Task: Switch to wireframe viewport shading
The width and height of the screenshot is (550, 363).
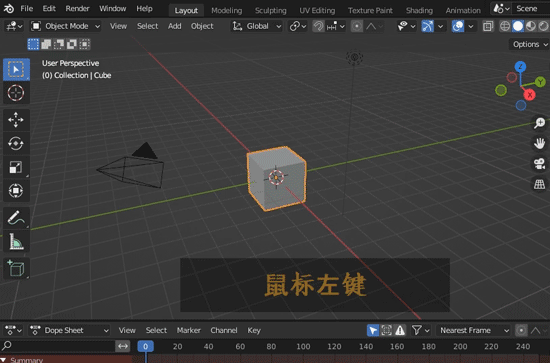Action: click(x=505, y=26)
